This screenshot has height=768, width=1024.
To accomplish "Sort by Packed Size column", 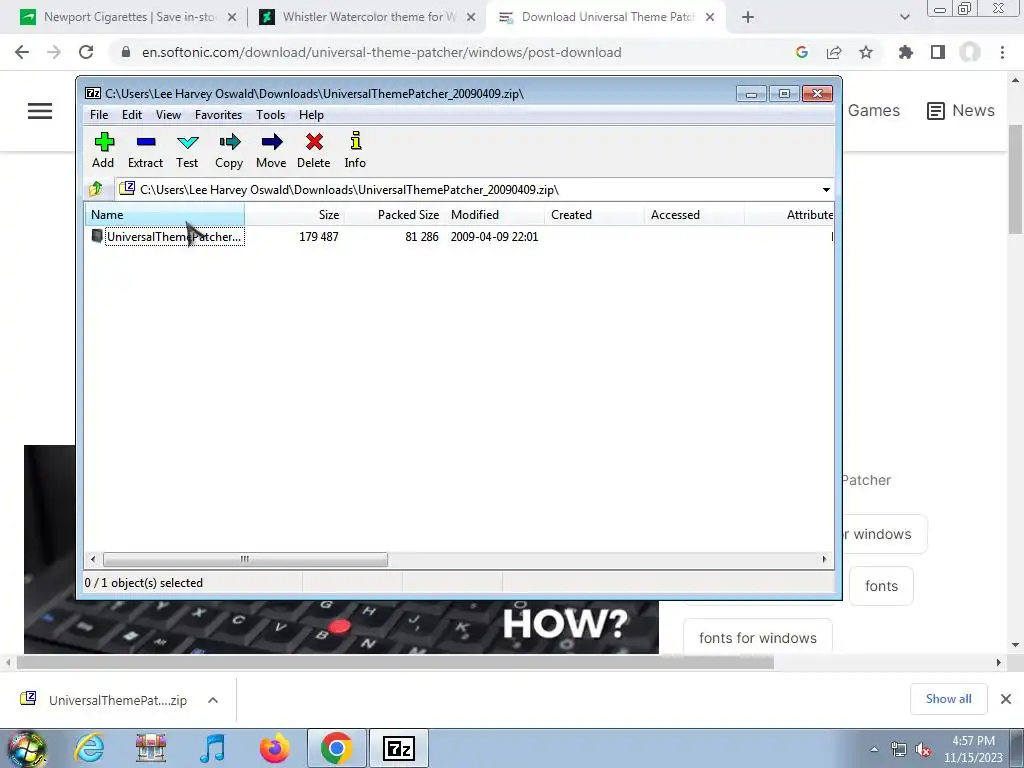I will point(394,215).
